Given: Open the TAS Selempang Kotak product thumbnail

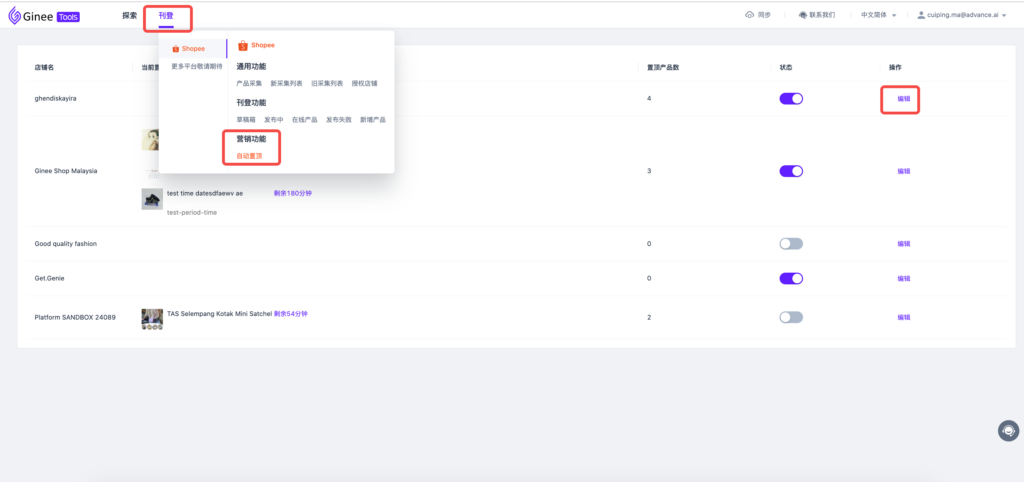Looking at the screenshot, I should (152, 318).
